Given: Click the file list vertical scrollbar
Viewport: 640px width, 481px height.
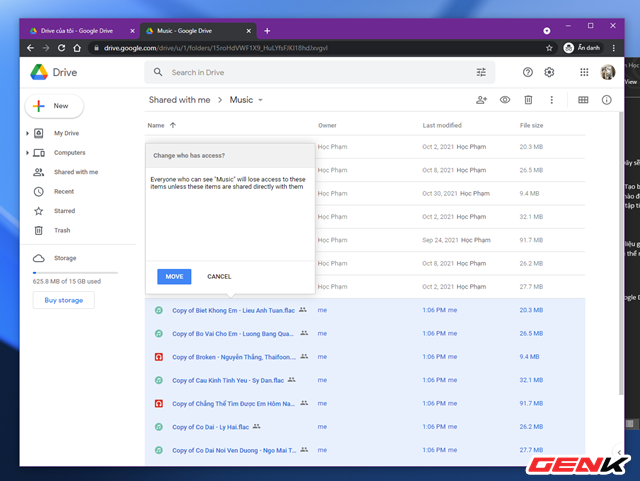Looking at the screenshot, I should click(x=621, y=253).
